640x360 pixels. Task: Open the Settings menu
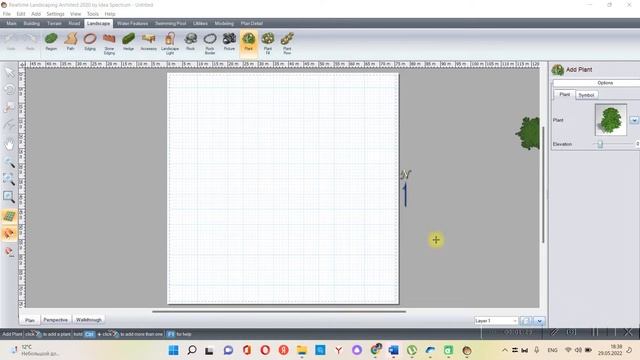pos(55,14)
